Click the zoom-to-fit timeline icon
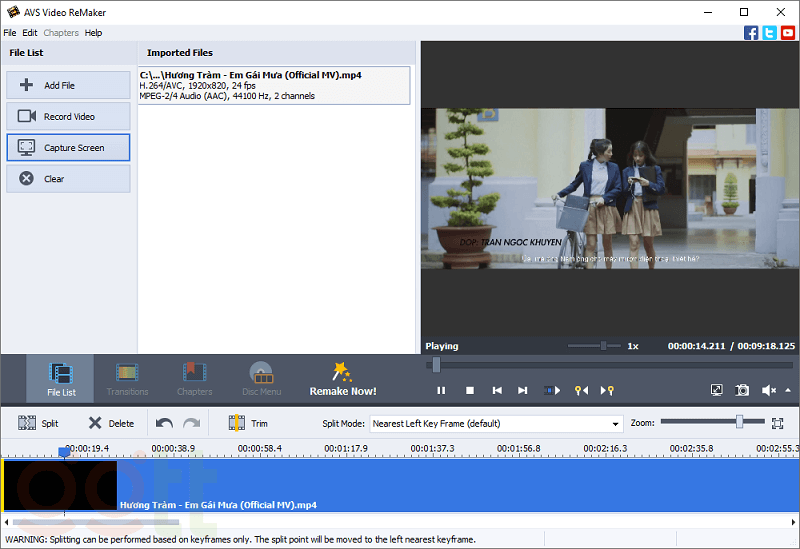This screenshot has height=549, width=800. [777, 423]
